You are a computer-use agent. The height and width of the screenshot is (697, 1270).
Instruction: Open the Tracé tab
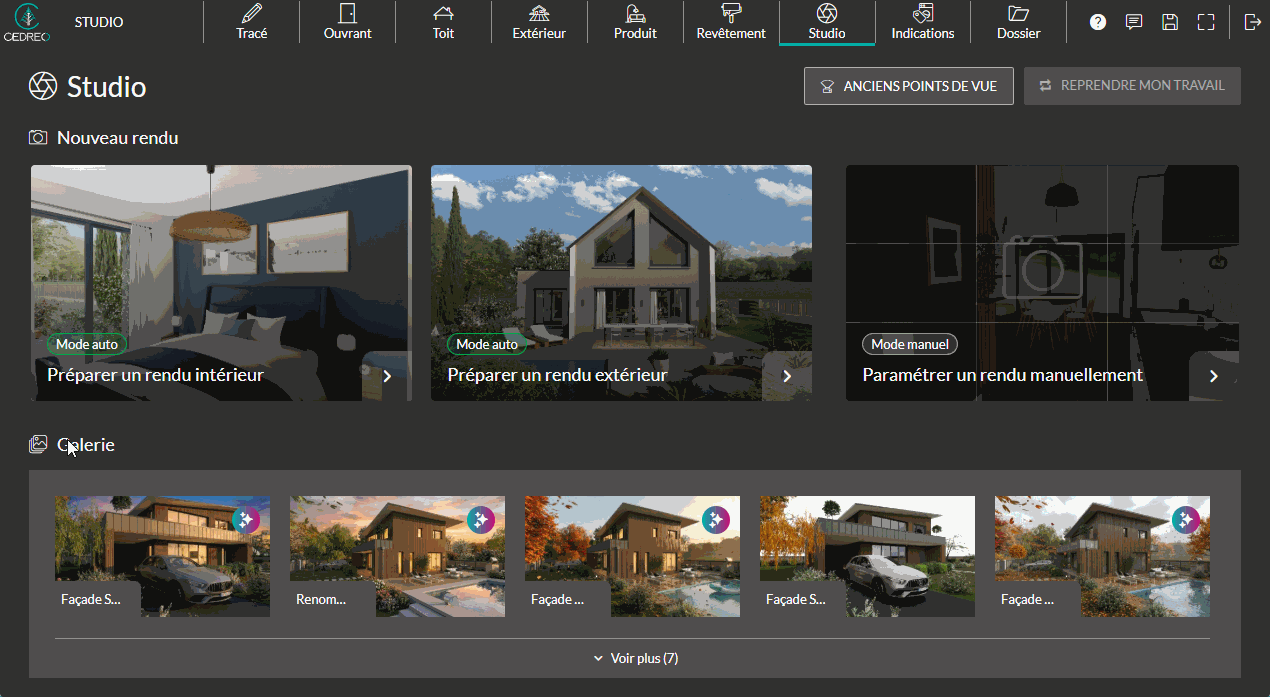252,22
